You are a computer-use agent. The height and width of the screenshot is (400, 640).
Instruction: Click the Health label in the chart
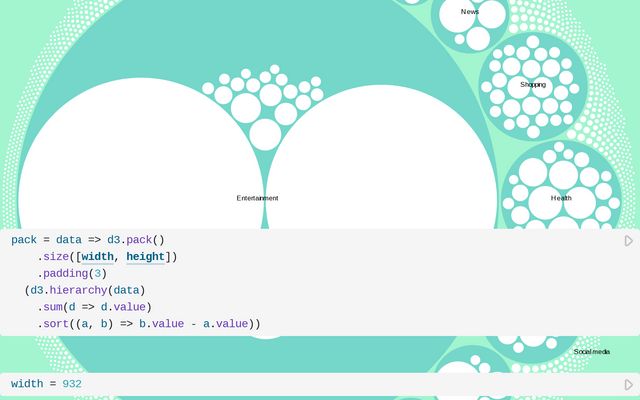click(x=561, y=198)
